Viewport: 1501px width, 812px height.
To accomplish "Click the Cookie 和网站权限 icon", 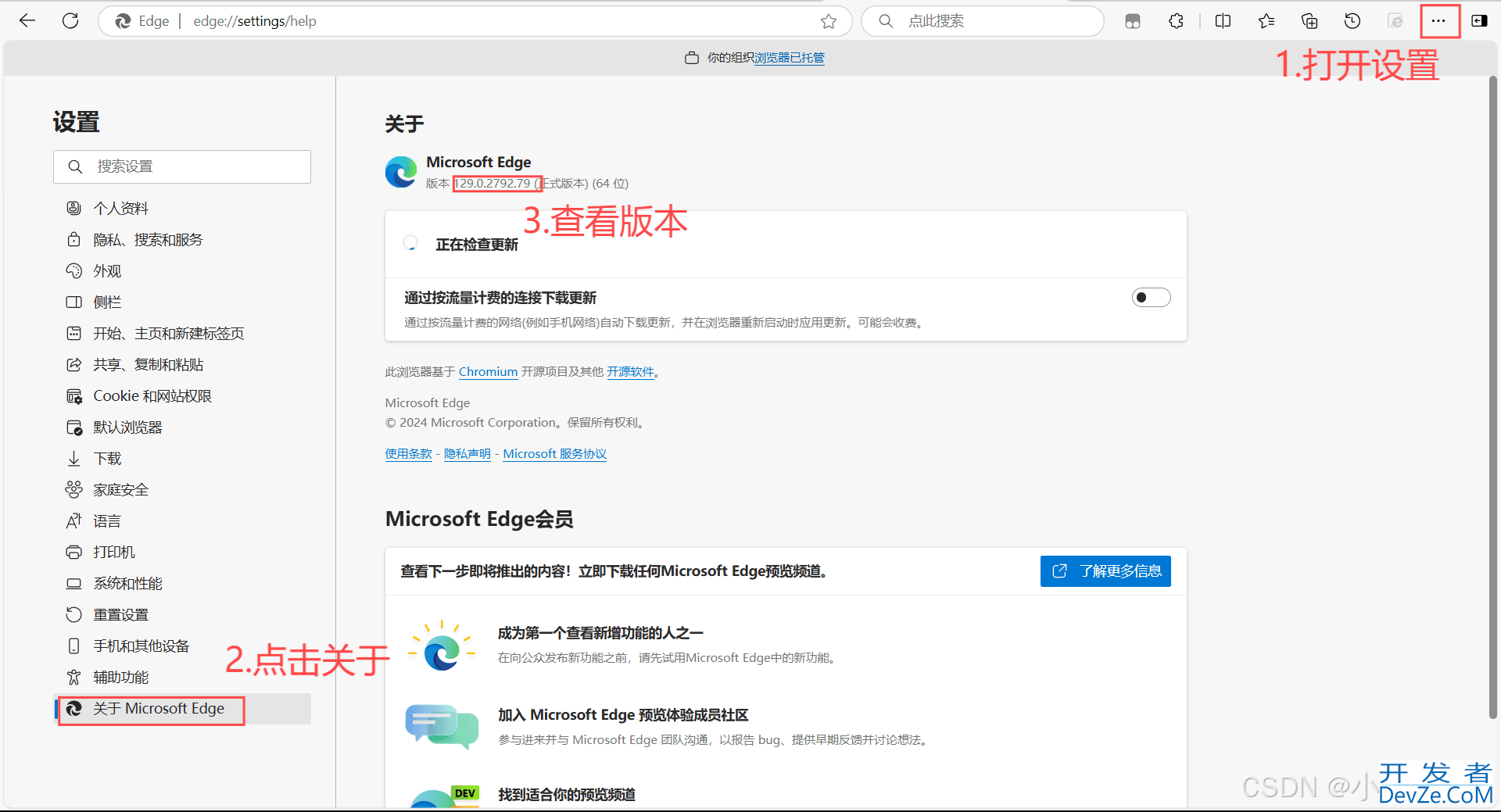I will 74,396.
